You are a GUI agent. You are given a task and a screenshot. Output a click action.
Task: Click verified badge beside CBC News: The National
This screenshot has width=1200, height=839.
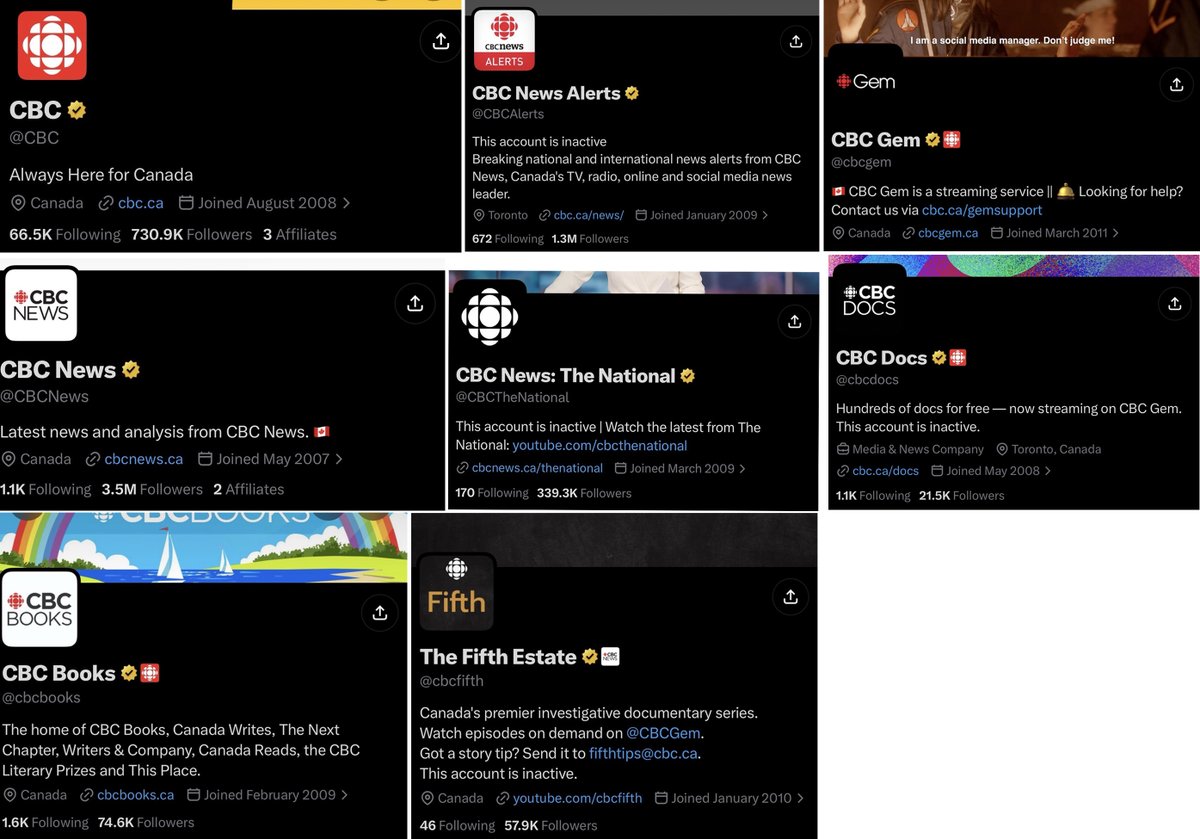tap(688, 376)
